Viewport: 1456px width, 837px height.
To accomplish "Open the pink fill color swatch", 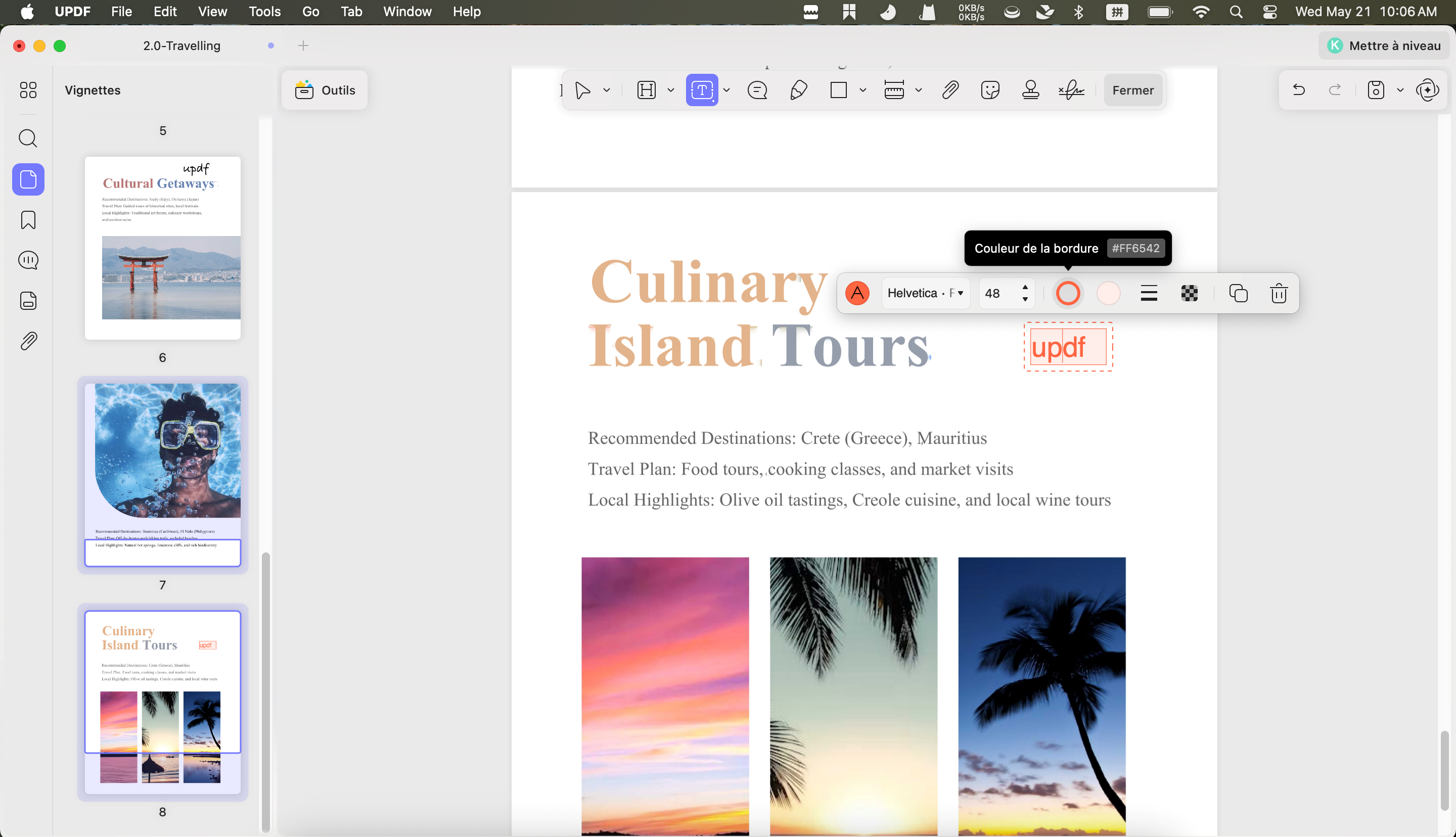I will [x=1108, y=293].
